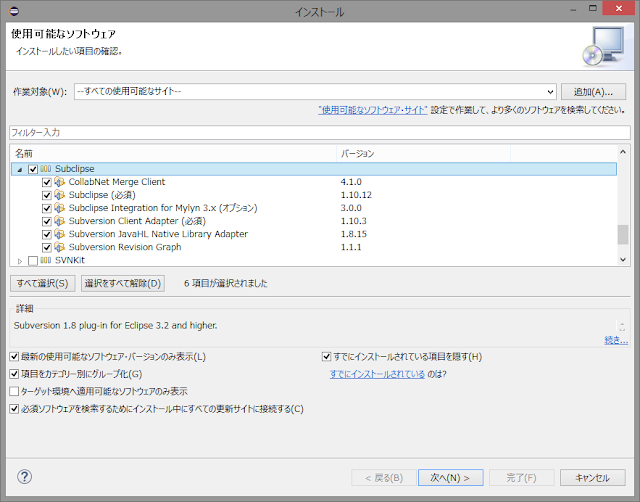Click version 1.10.12 cell

pos(356,195)
